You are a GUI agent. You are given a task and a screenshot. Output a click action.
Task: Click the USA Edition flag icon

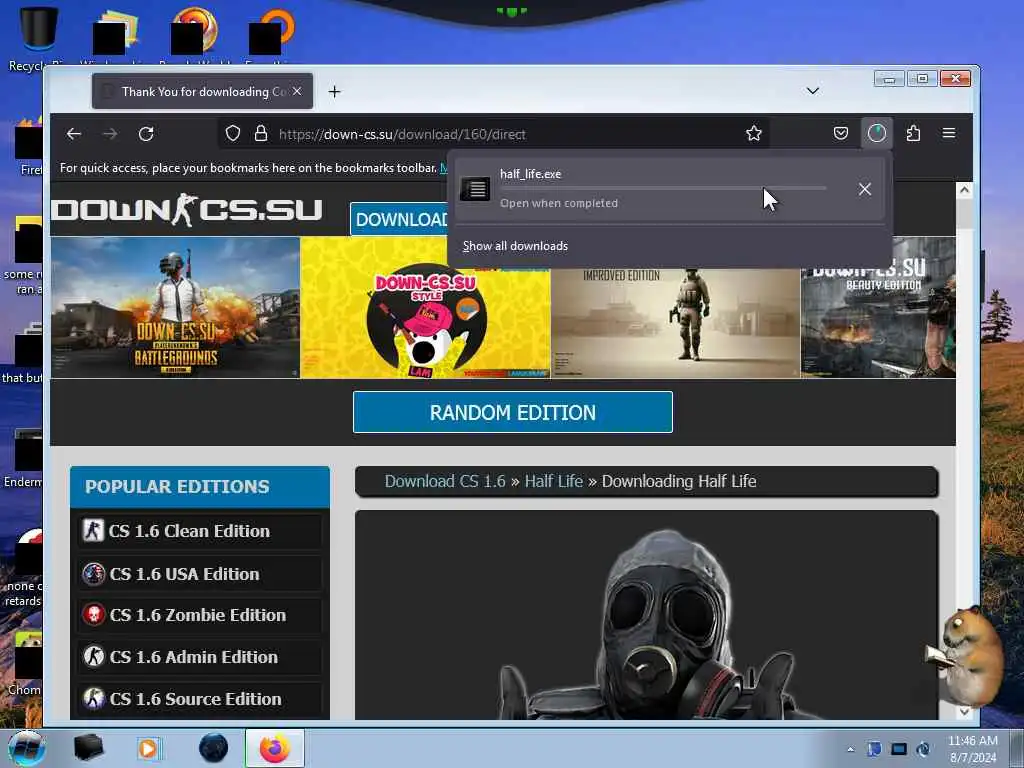93,574
